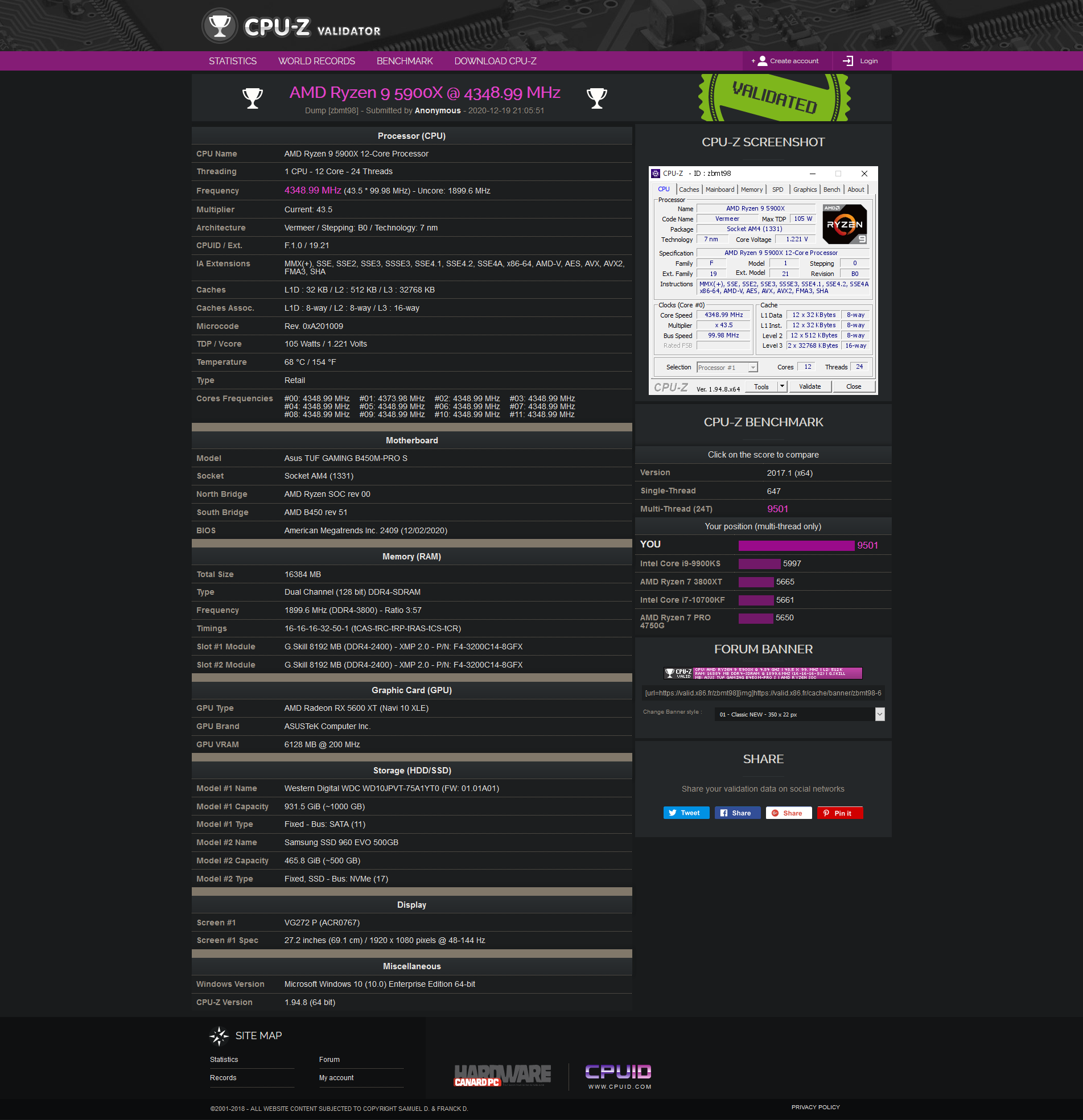Click the Hardware Canard PC logo

[503, 1075]
